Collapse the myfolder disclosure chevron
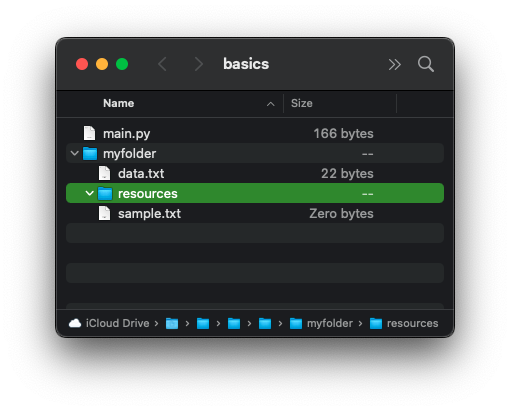 tap(75, 153)
